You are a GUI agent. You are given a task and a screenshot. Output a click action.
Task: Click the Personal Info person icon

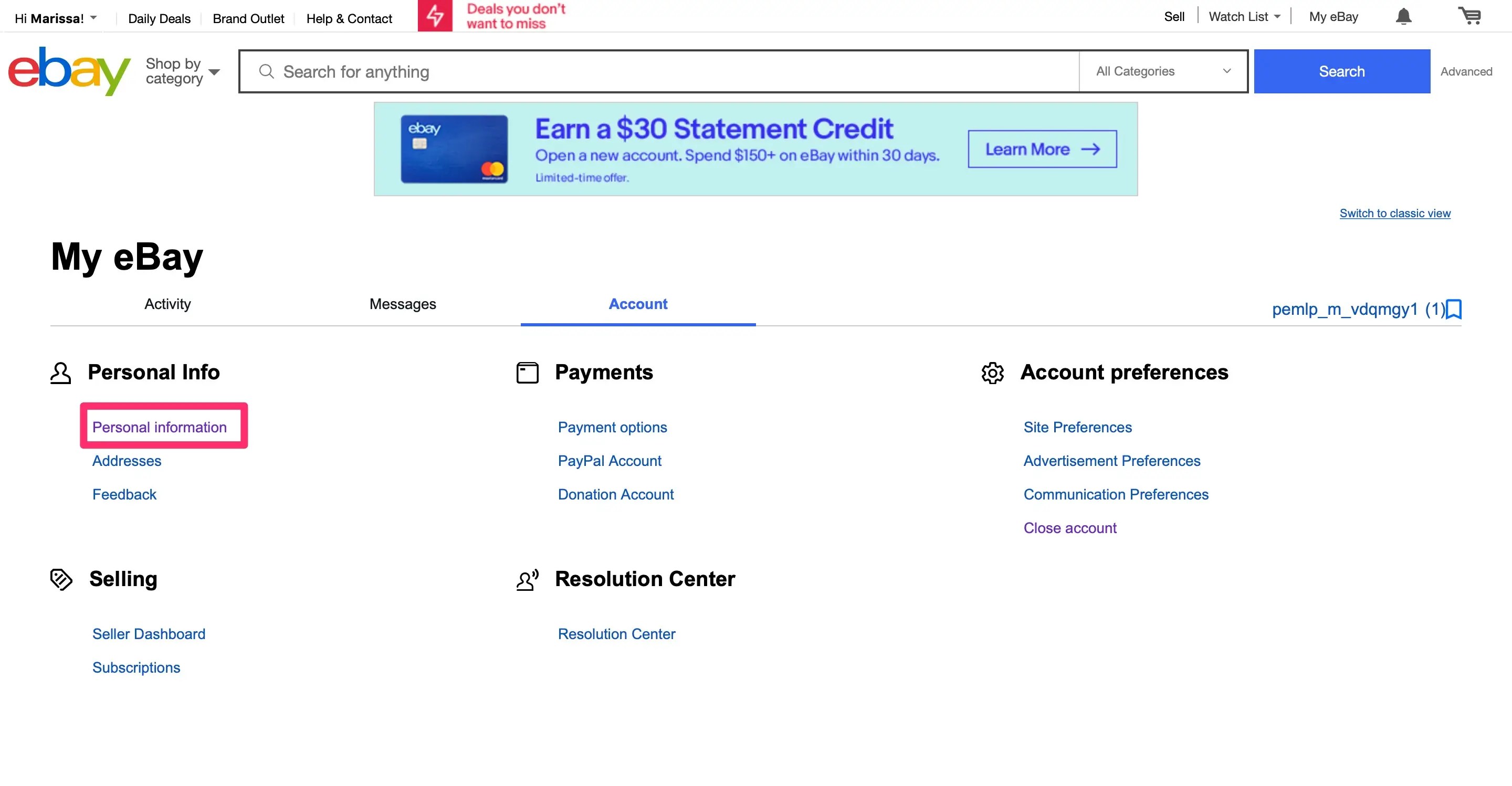pyautogui.click(x=60, y=373)
